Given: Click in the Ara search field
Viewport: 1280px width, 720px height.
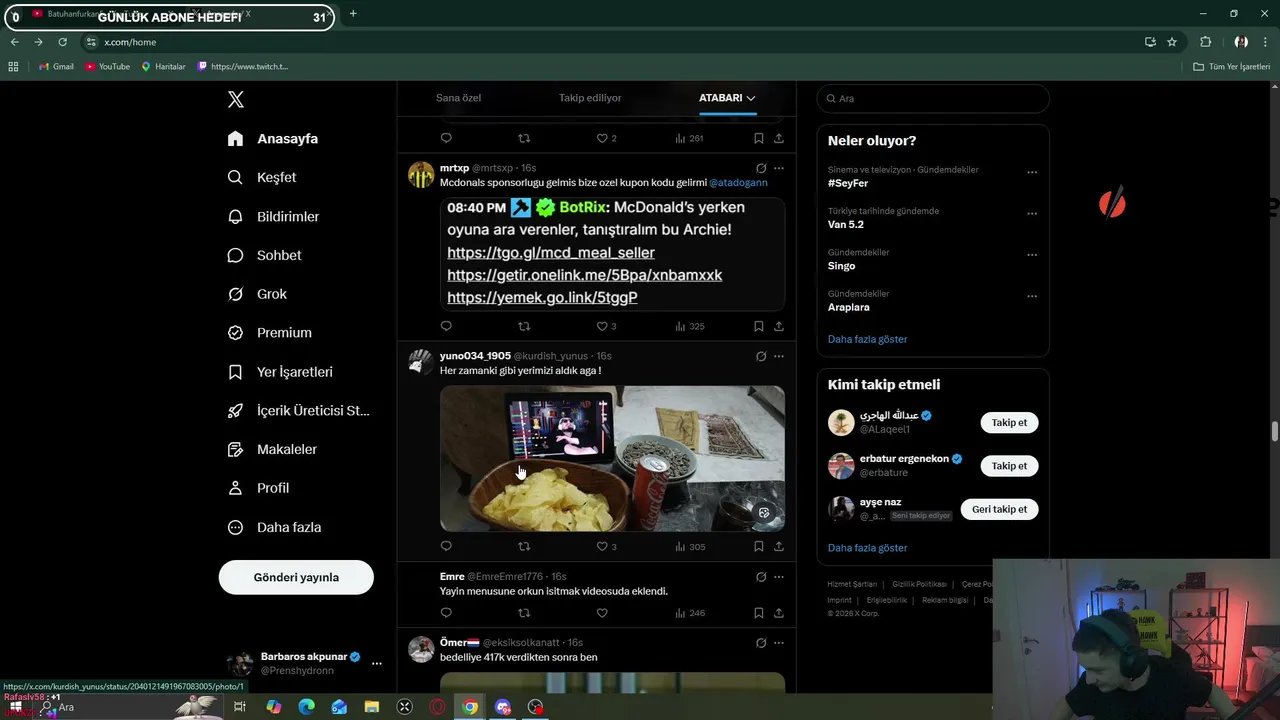Looking at the screenshot, I should click(x=933, y=98).
